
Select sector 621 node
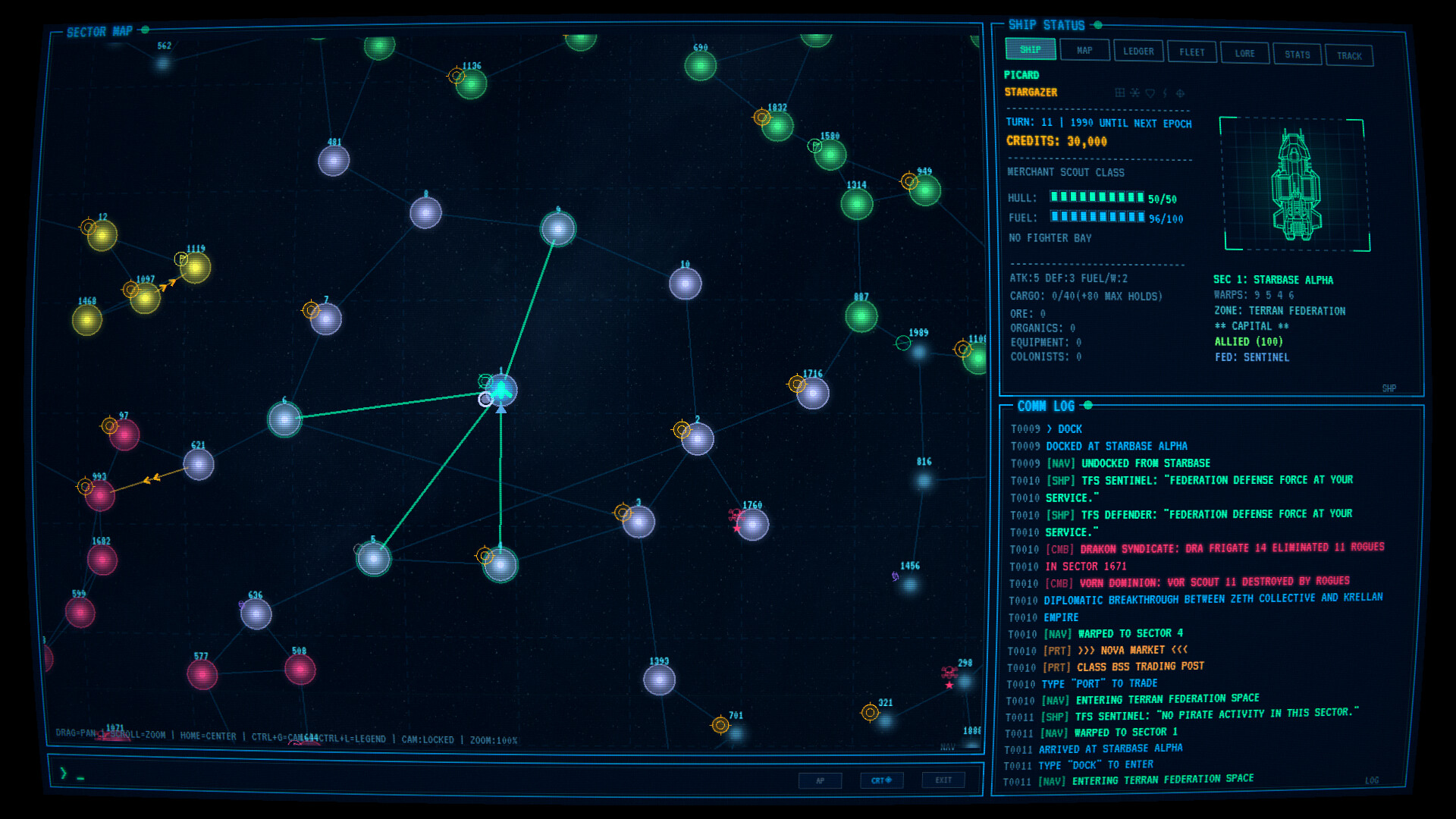click(199, 464)
